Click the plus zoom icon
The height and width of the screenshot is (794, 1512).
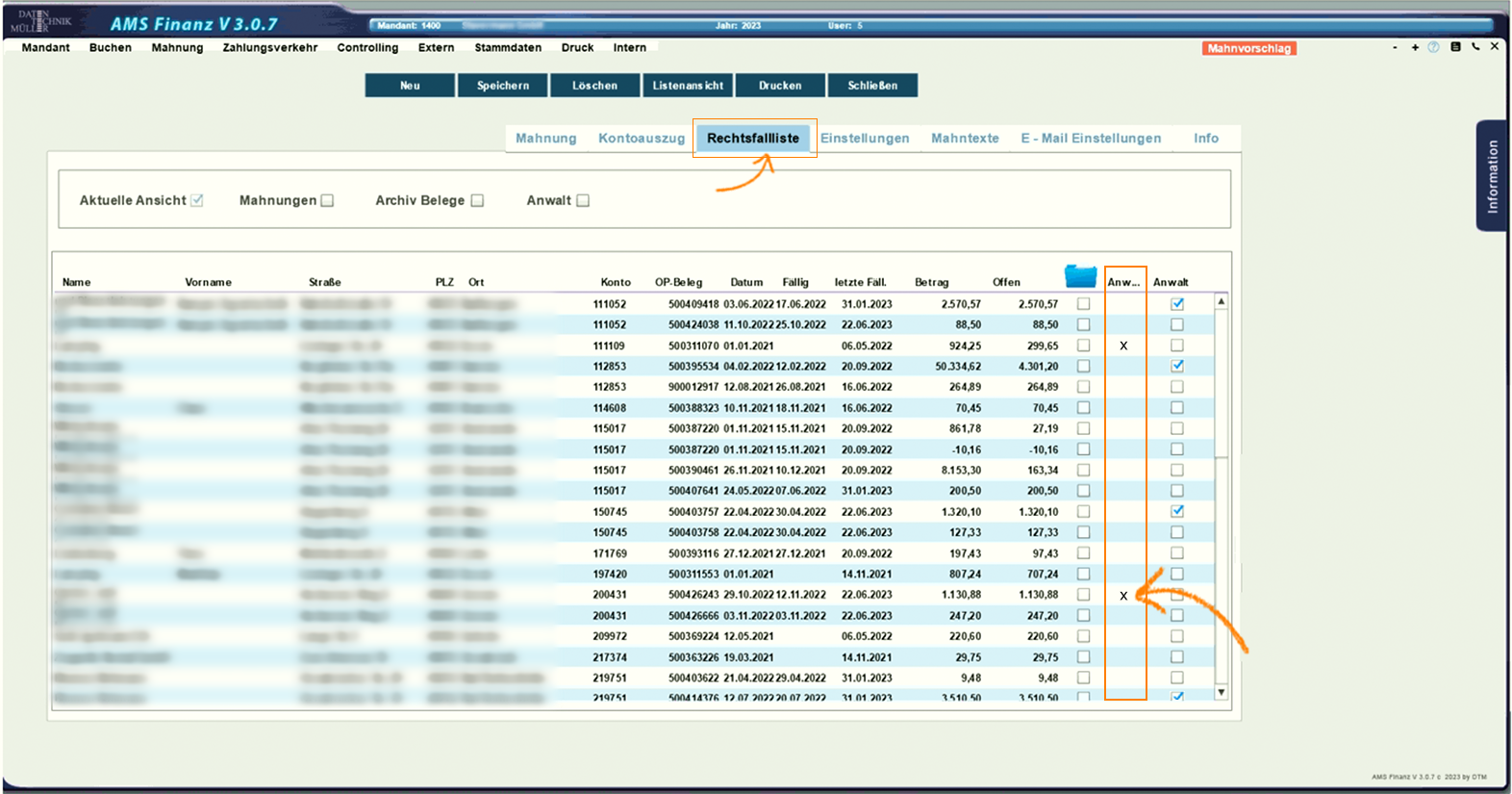(x=1415, y=47)
